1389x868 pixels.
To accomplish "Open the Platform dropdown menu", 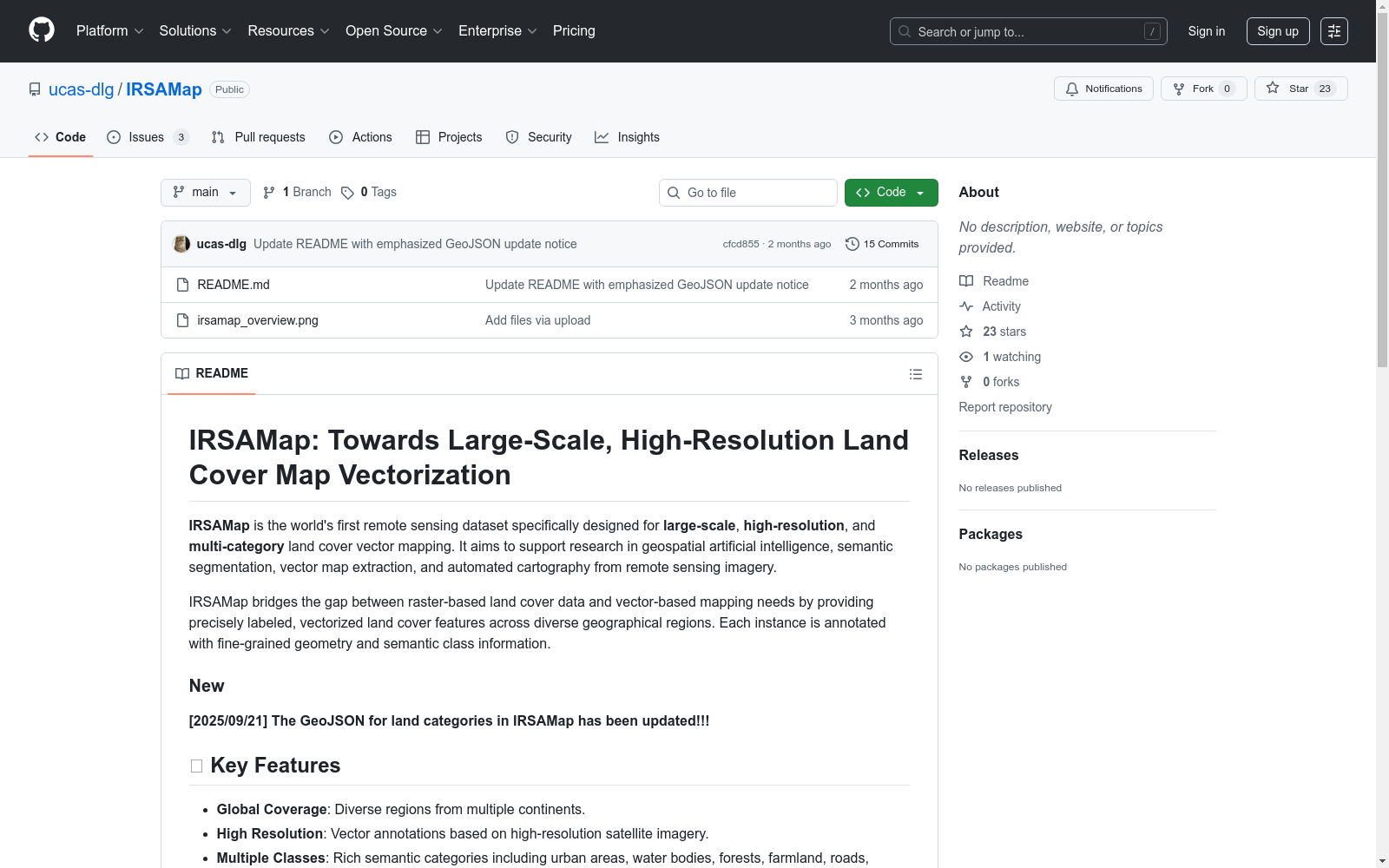I will click(x=110, y=31).
